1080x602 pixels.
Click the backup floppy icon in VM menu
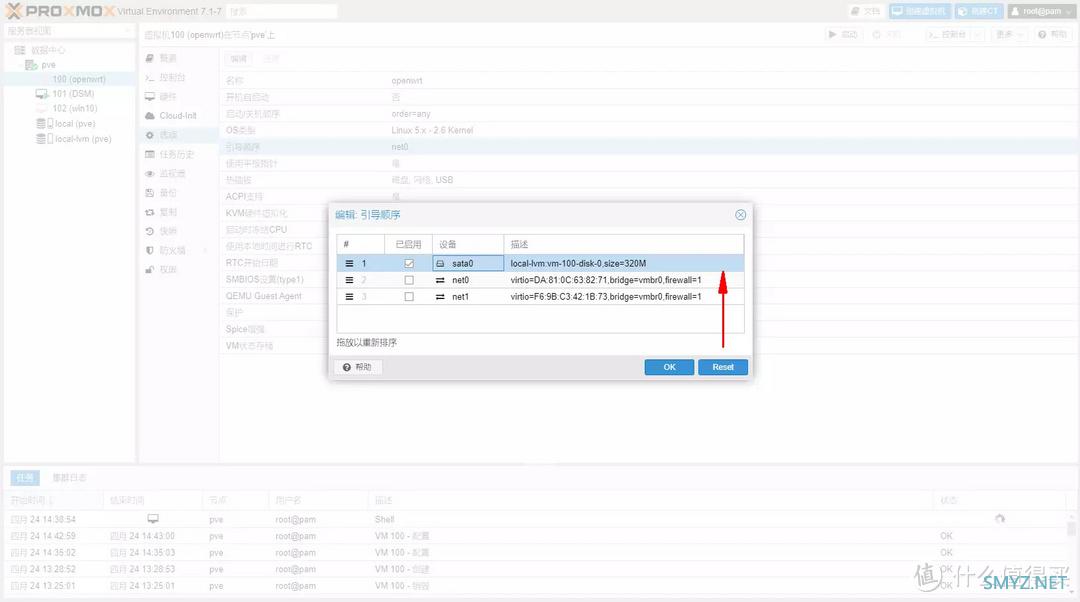coord(149,193)
